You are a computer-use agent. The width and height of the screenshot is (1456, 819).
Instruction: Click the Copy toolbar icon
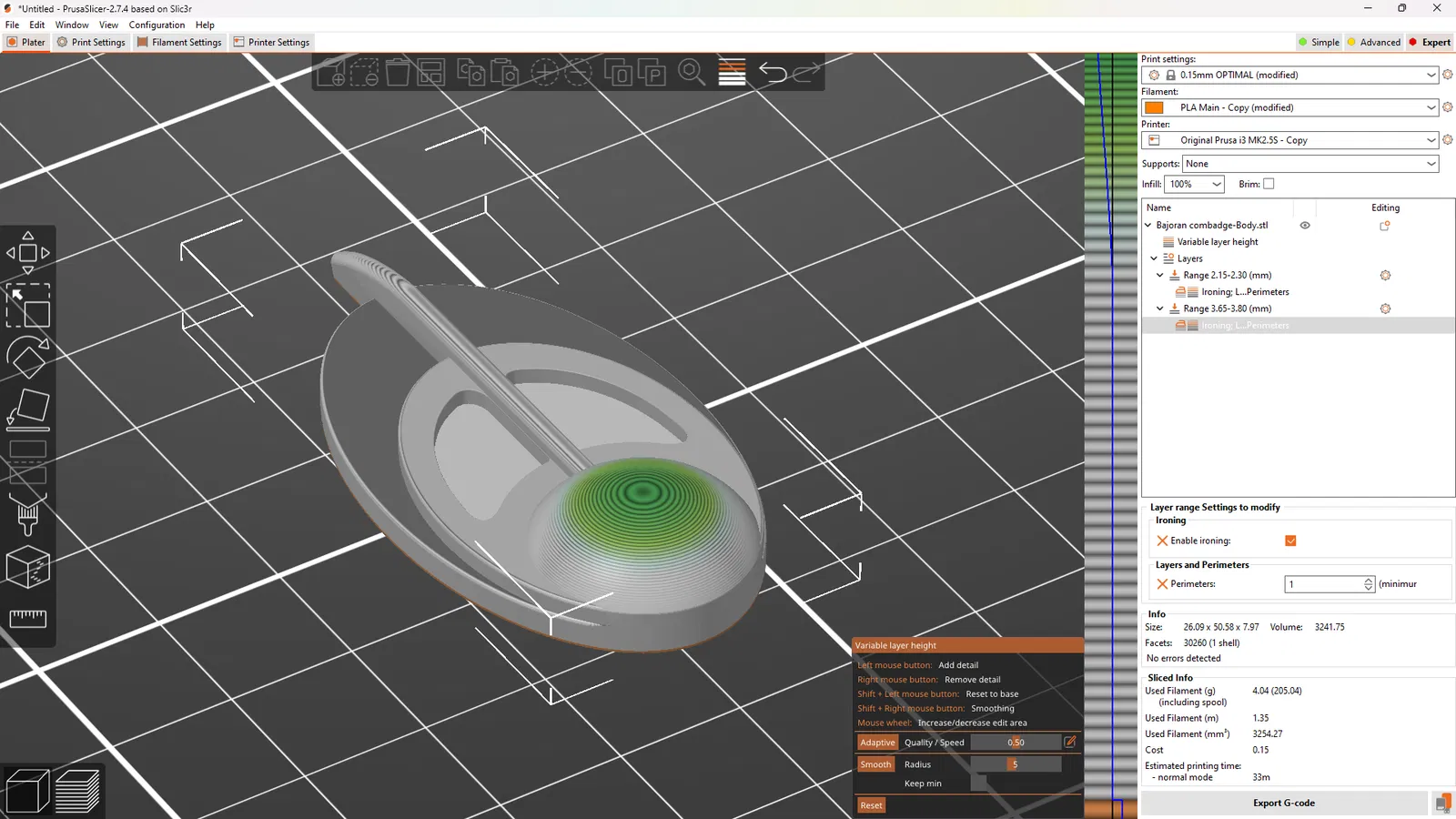[x=470, y=72]
